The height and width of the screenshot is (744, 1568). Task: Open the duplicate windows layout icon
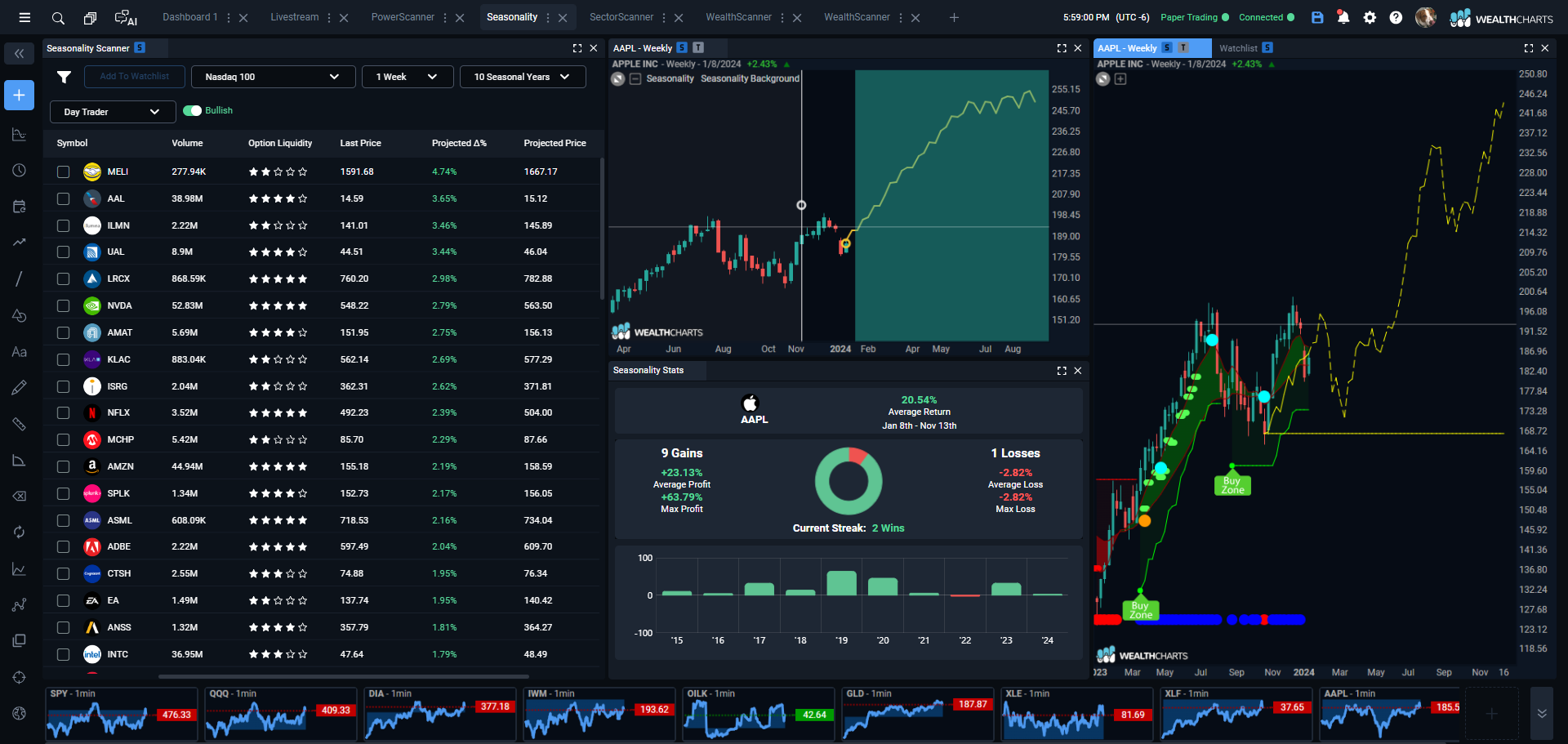click(x=91, y=17)
